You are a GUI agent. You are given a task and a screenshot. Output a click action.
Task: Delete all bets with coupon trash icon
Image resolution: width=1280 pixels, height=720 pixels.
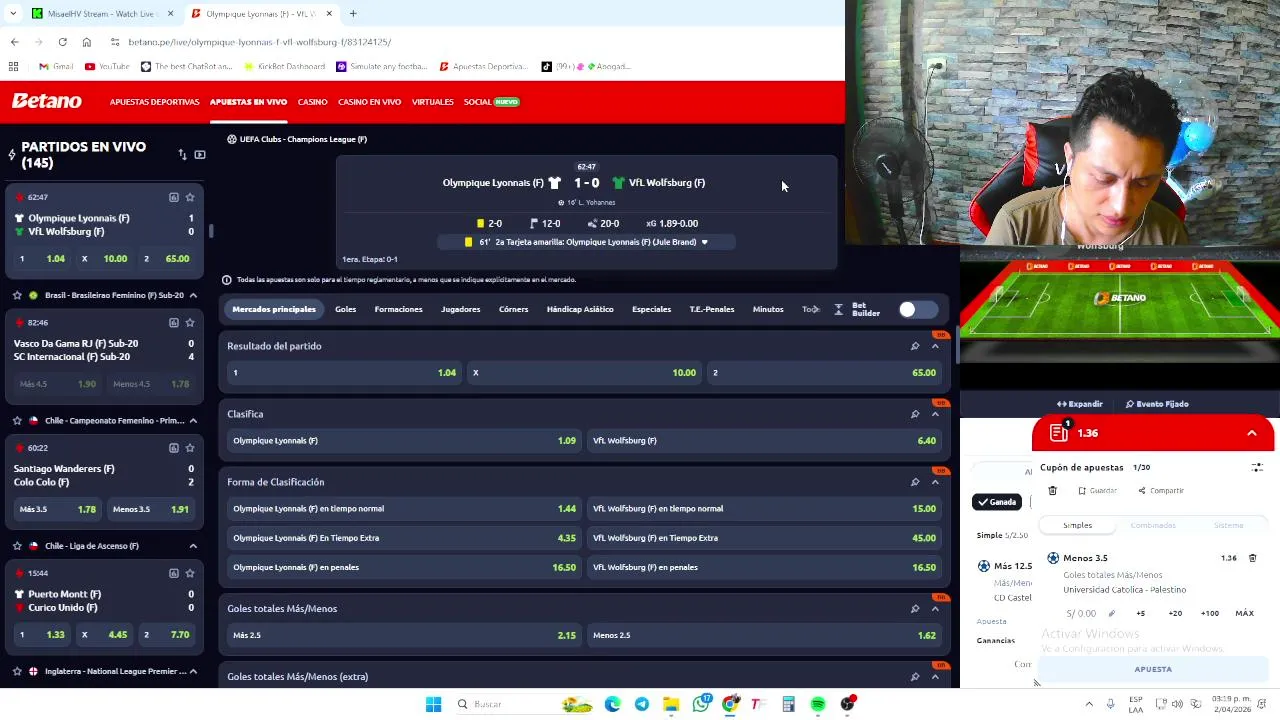coord(1052,491)
